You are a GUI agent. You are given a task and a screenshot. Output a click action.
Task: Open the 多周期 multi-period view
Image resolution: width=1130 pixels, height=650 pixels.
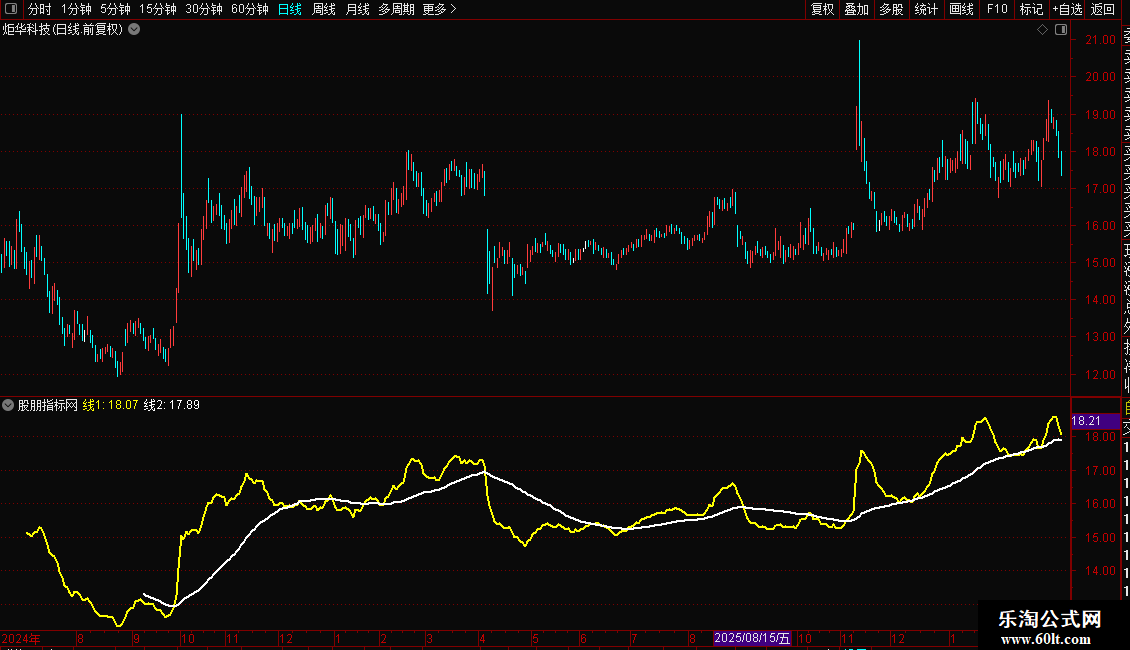point(396,9)
